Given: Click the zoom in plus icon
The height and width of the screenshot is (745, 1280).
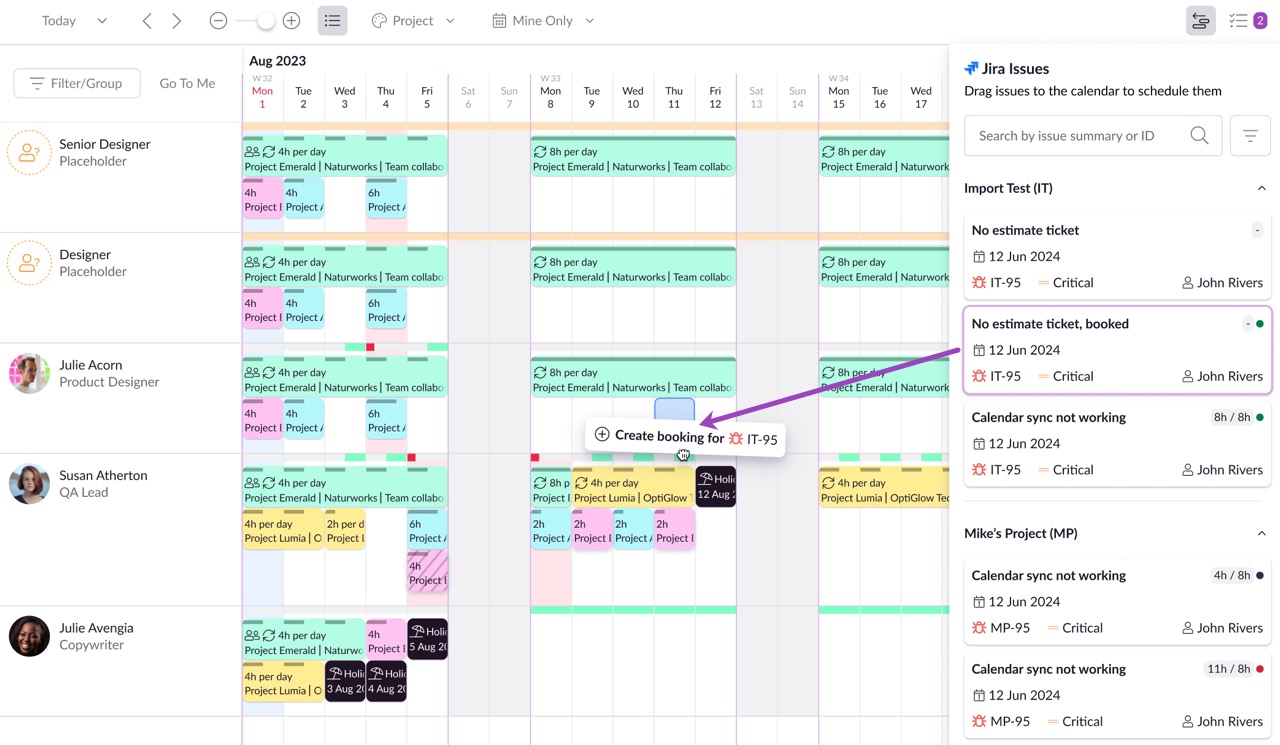Looking at the screenshot, I should pos(291,21).
